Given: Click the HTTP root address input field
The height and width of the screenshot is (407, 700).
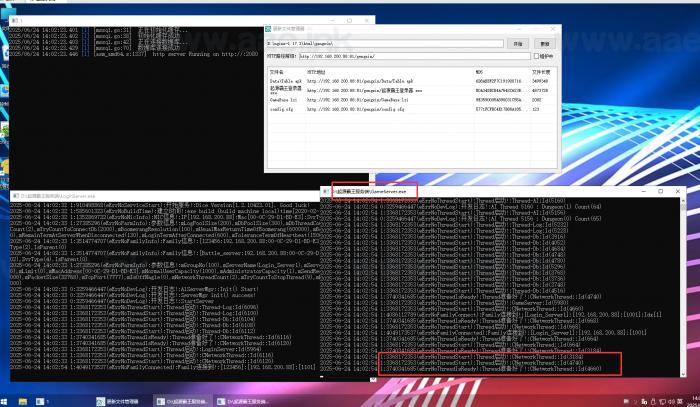Looking at the screenshot, I should (415, 56).
